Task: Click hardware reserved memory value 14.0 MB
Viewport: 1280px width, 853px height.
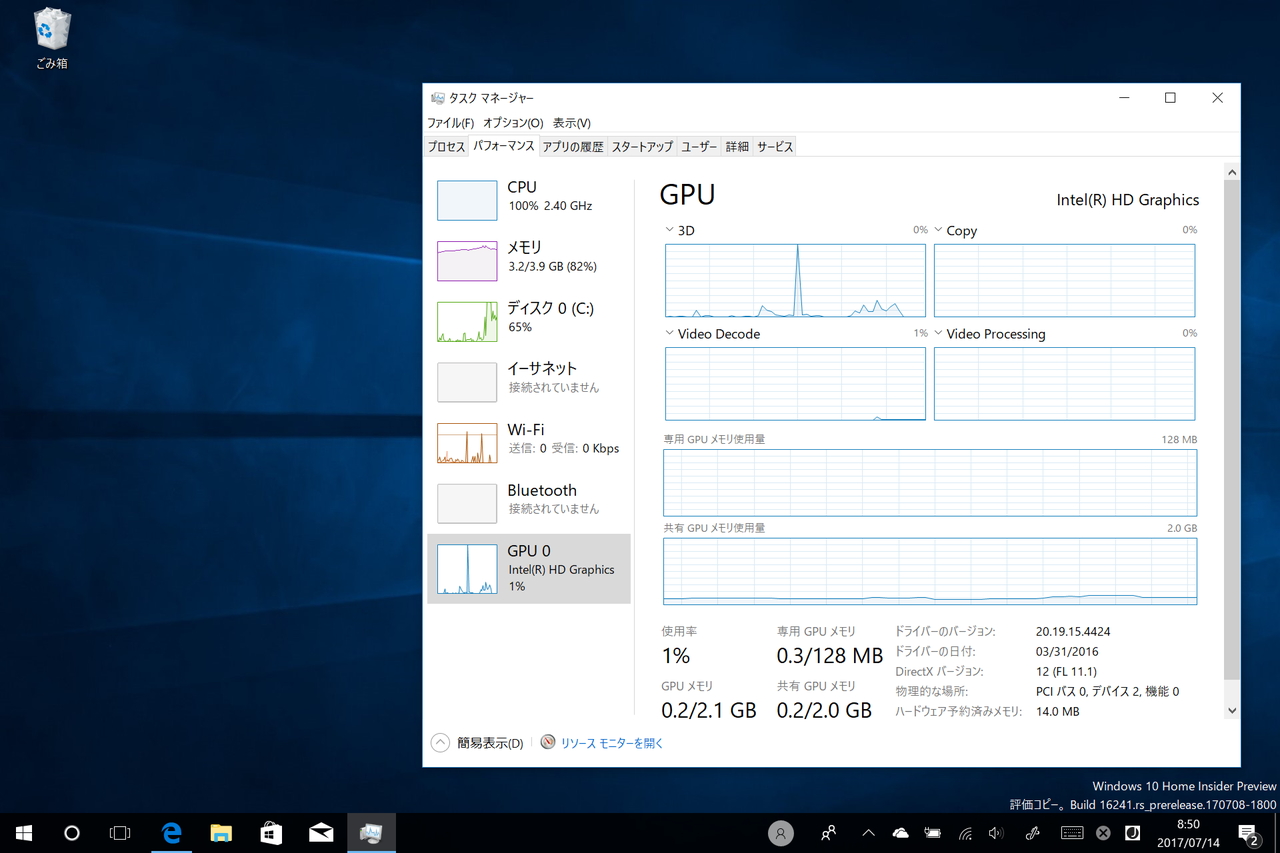Action: pos(1058,712)
